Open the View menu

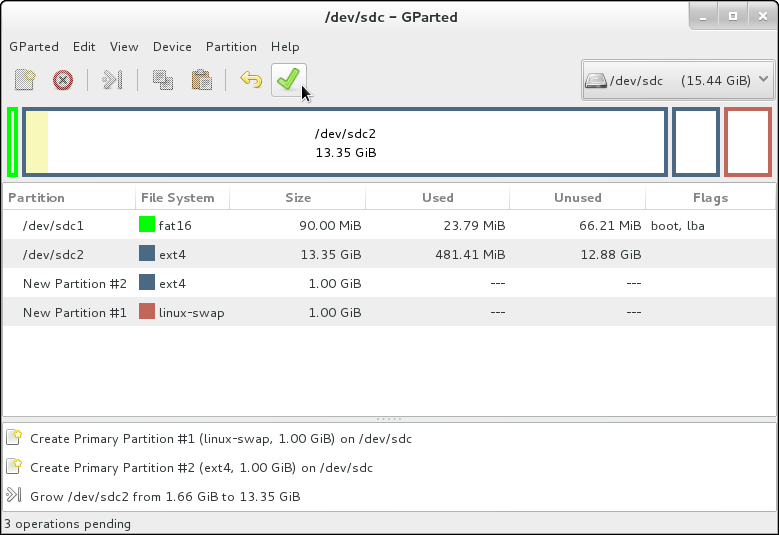[x=124, y=47]
